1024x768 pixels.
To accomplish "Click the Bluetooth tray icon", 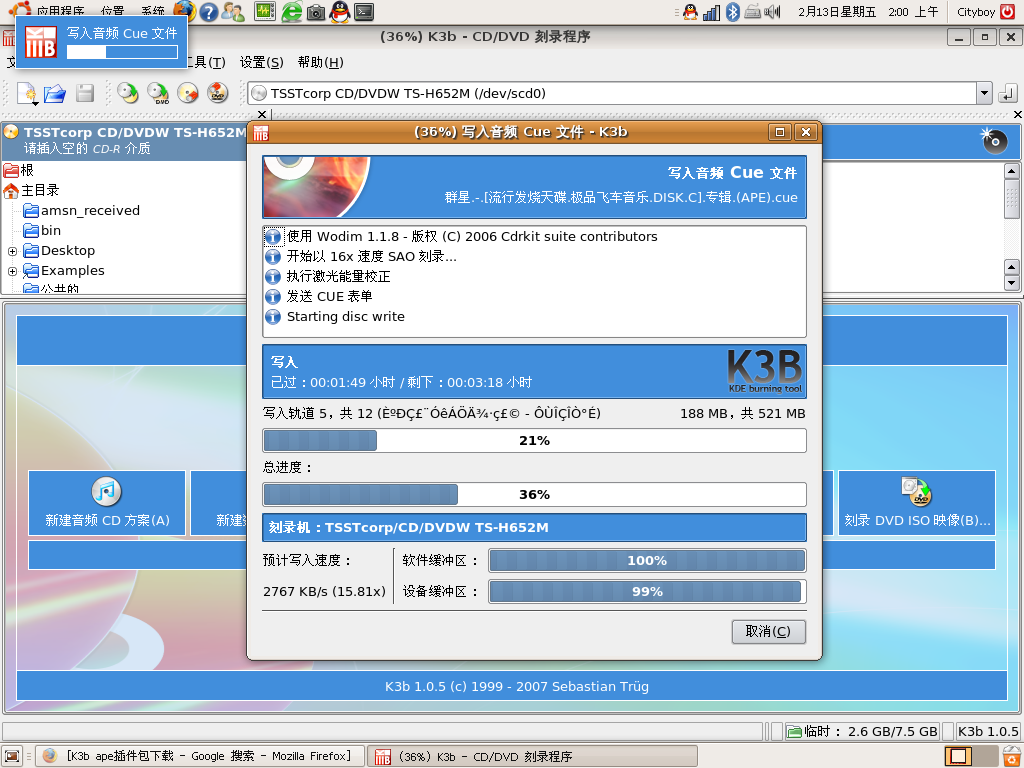I will point(733,12).
